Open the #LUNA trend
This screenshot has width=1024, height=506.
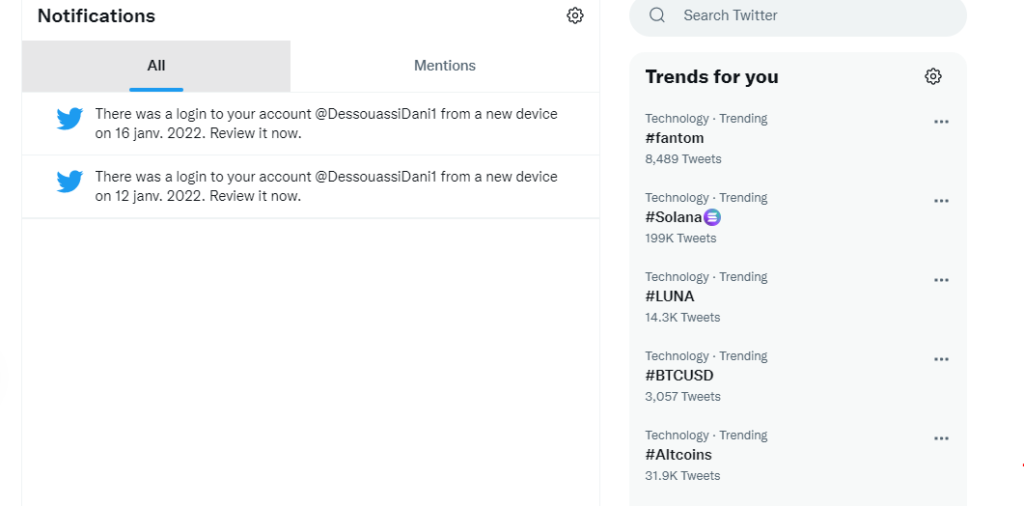click(798, 296)
